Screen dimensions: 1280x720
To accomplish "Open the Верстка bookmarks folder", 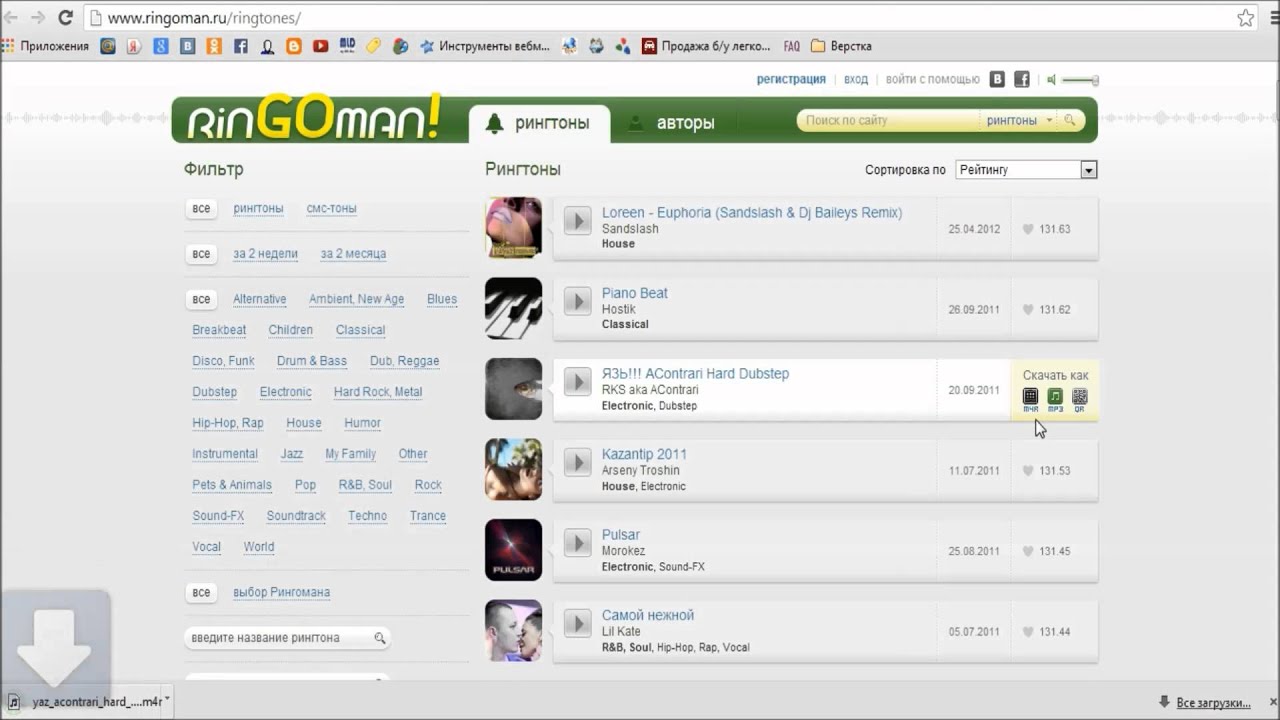I will 841,46.
